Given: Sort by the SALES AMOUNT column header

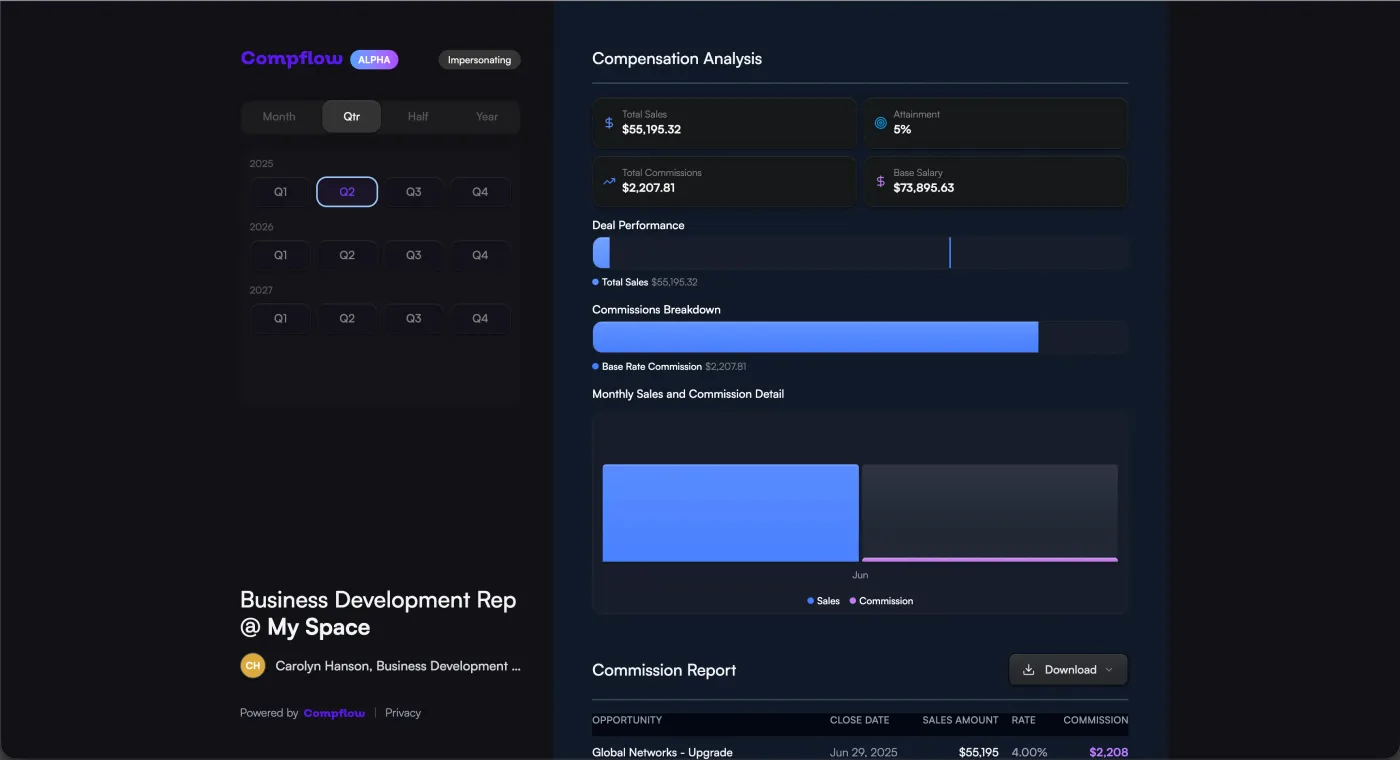Looking at the screenshot, I should (x=960, y=720).
